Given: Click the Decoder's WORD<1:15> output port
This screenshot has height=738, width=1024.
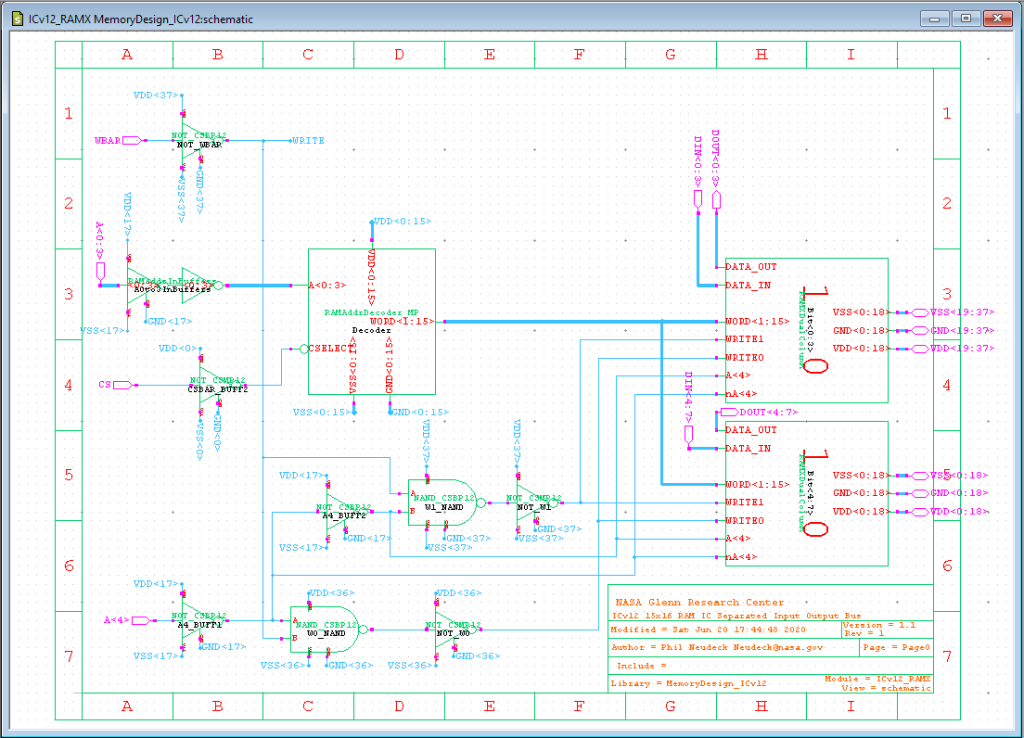Looking at the screenshot, I should 402,321.
